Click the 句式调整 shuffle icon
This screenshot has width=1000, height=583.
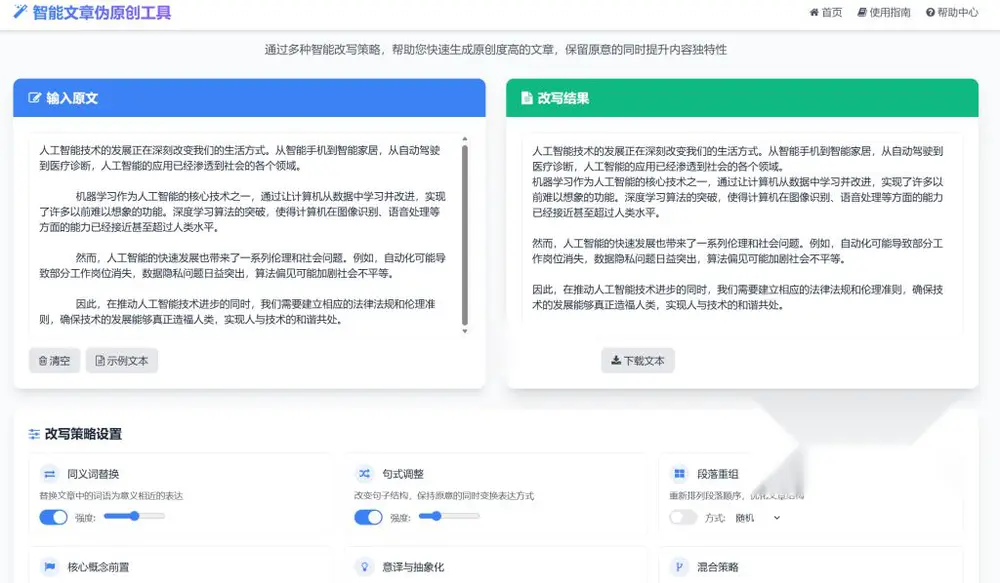(364, 474)
